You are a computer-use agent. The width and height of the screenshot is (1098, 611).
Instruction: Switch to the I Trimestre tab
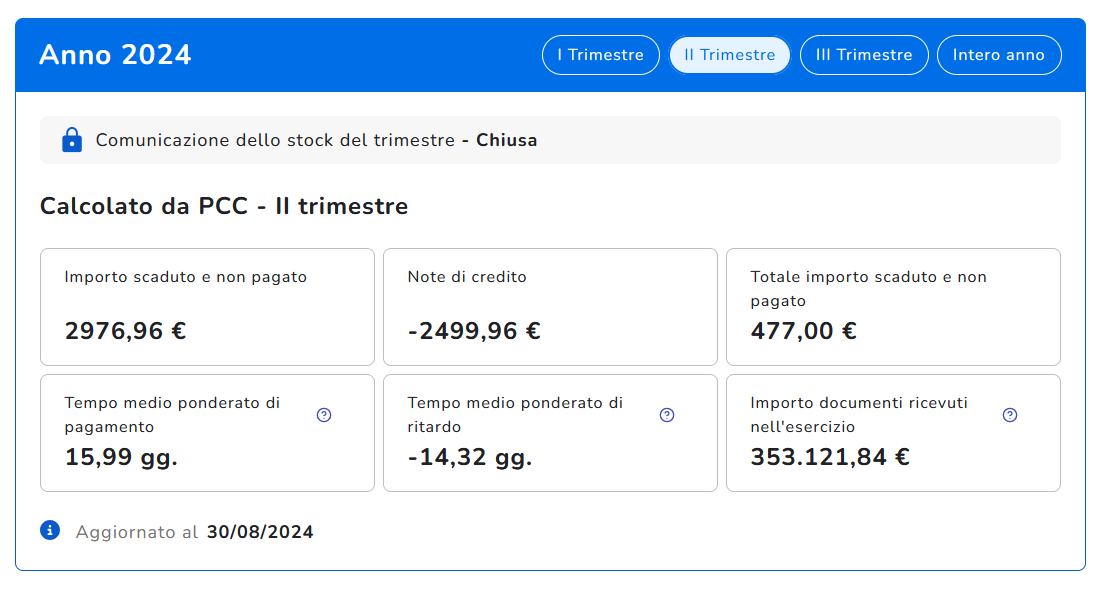click(600, 55)
